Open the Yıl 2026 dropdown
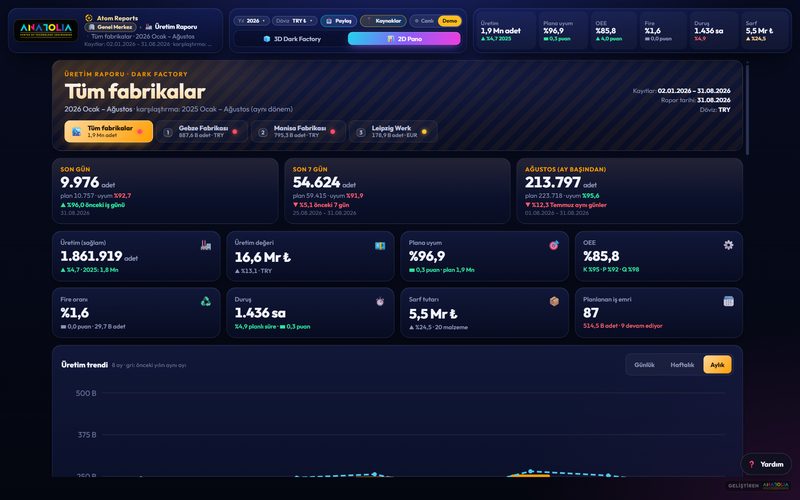Image resolution: width=800 pixels, height=500 pixels. tap(252, 21)
